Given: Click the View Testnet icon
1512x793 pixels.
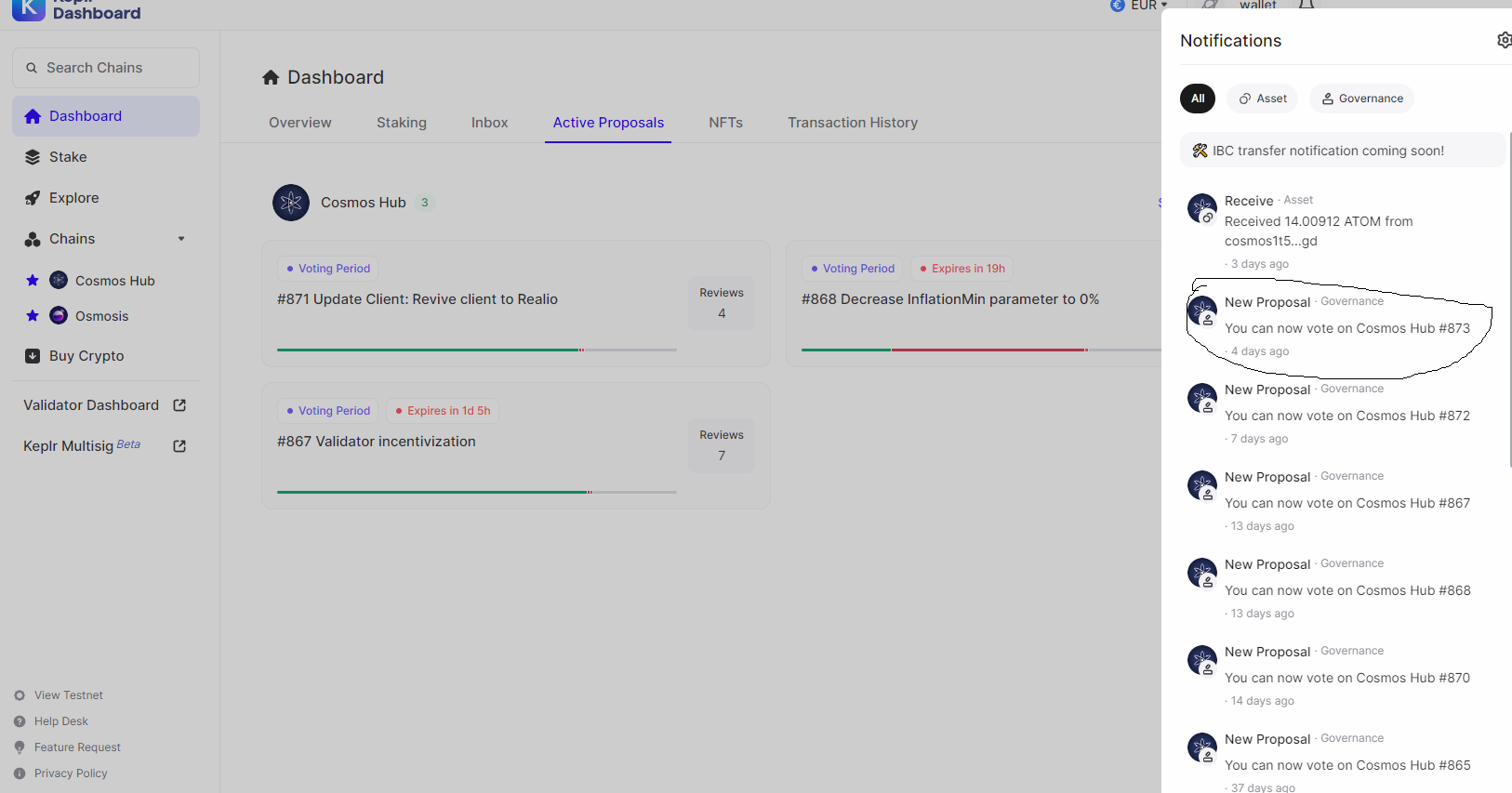Looking at the screenshot, I should tap(20, 695).
